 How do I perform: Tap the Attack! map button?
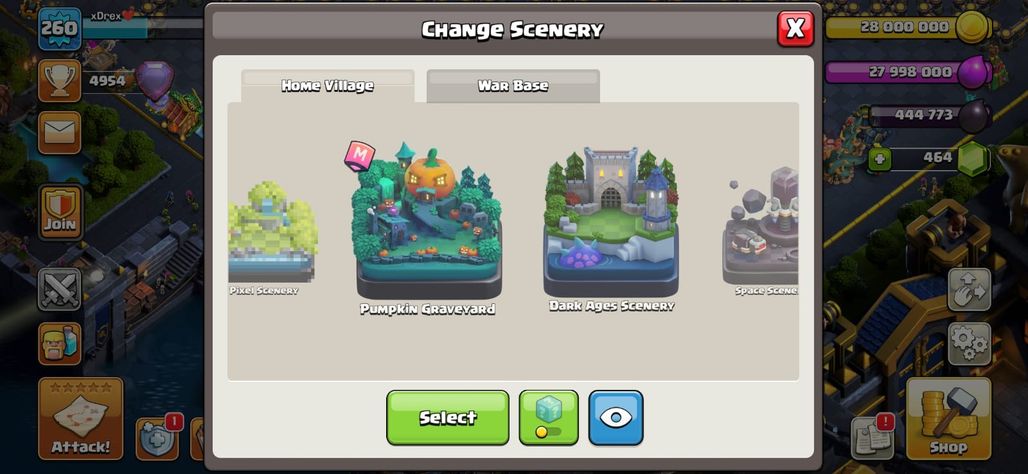pos(81,418)
